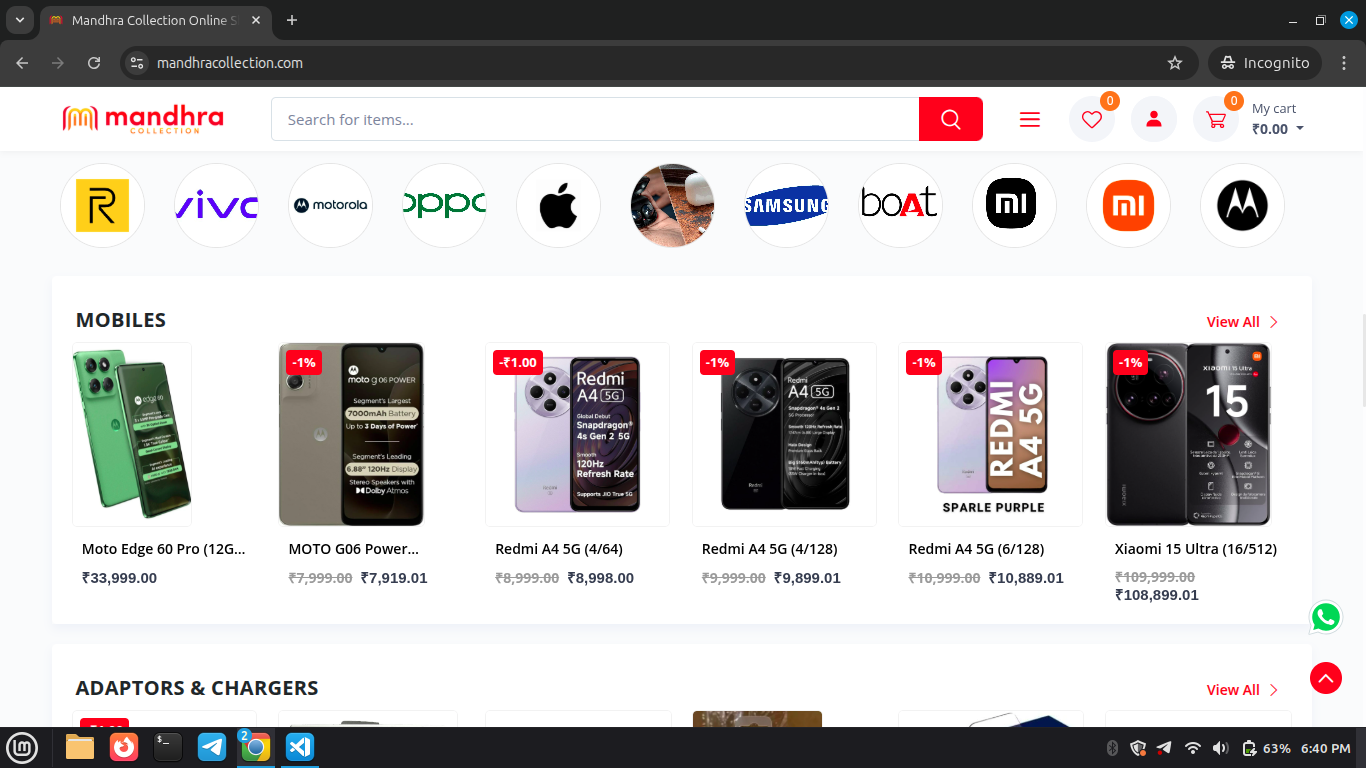Open the Samsung brand icon
The image size is (1366, 768).
click(x=786, y=205)
